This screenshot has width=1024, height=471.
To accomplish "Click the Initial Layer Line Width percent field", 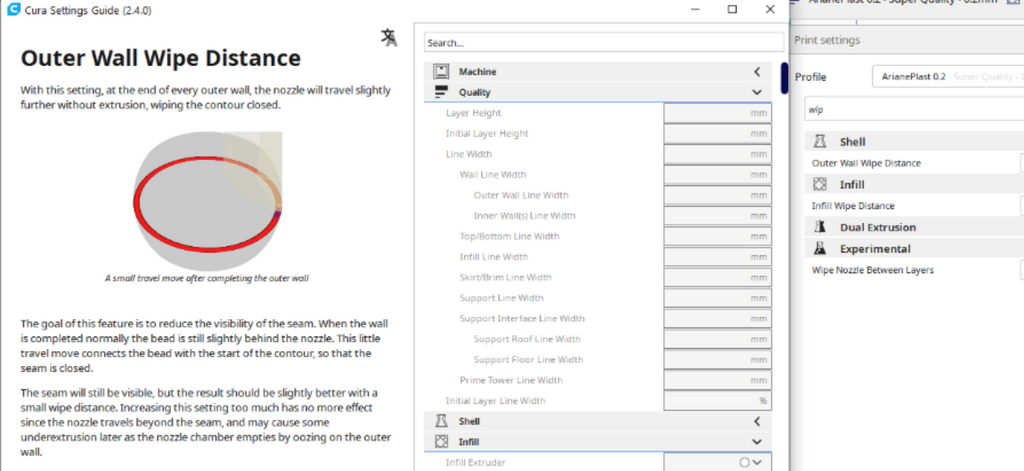I will (x=717, y=400).
